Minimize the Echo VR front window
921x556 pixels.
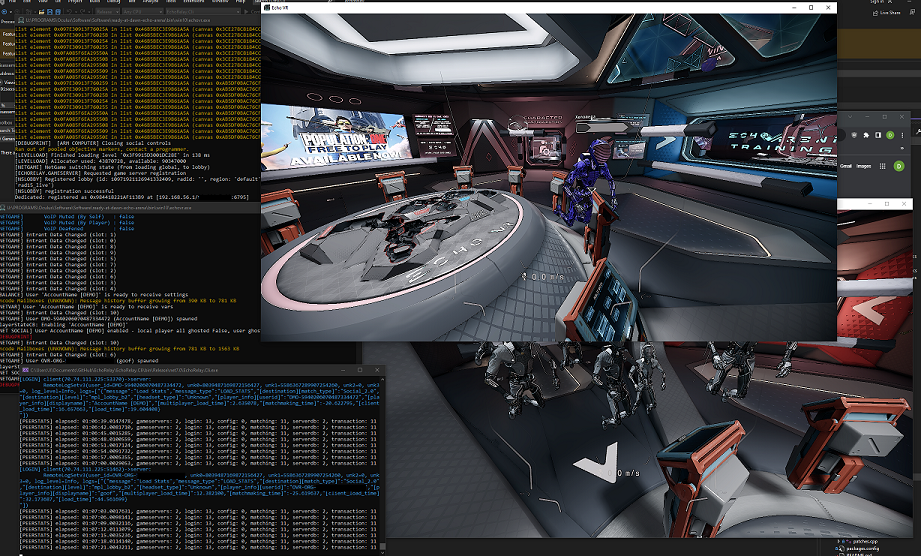point(794,8)
